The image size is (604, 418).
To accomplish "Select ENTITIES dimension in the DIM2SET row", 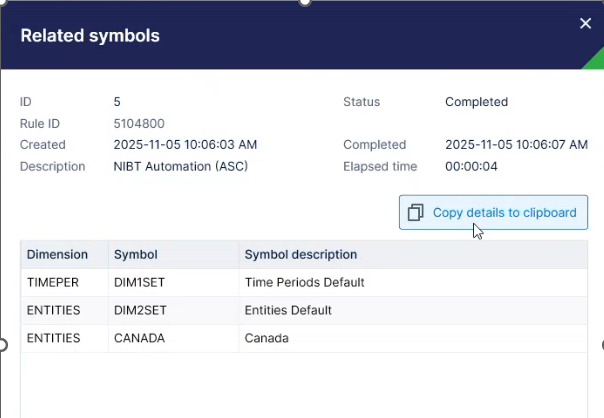I will (53, 311).
